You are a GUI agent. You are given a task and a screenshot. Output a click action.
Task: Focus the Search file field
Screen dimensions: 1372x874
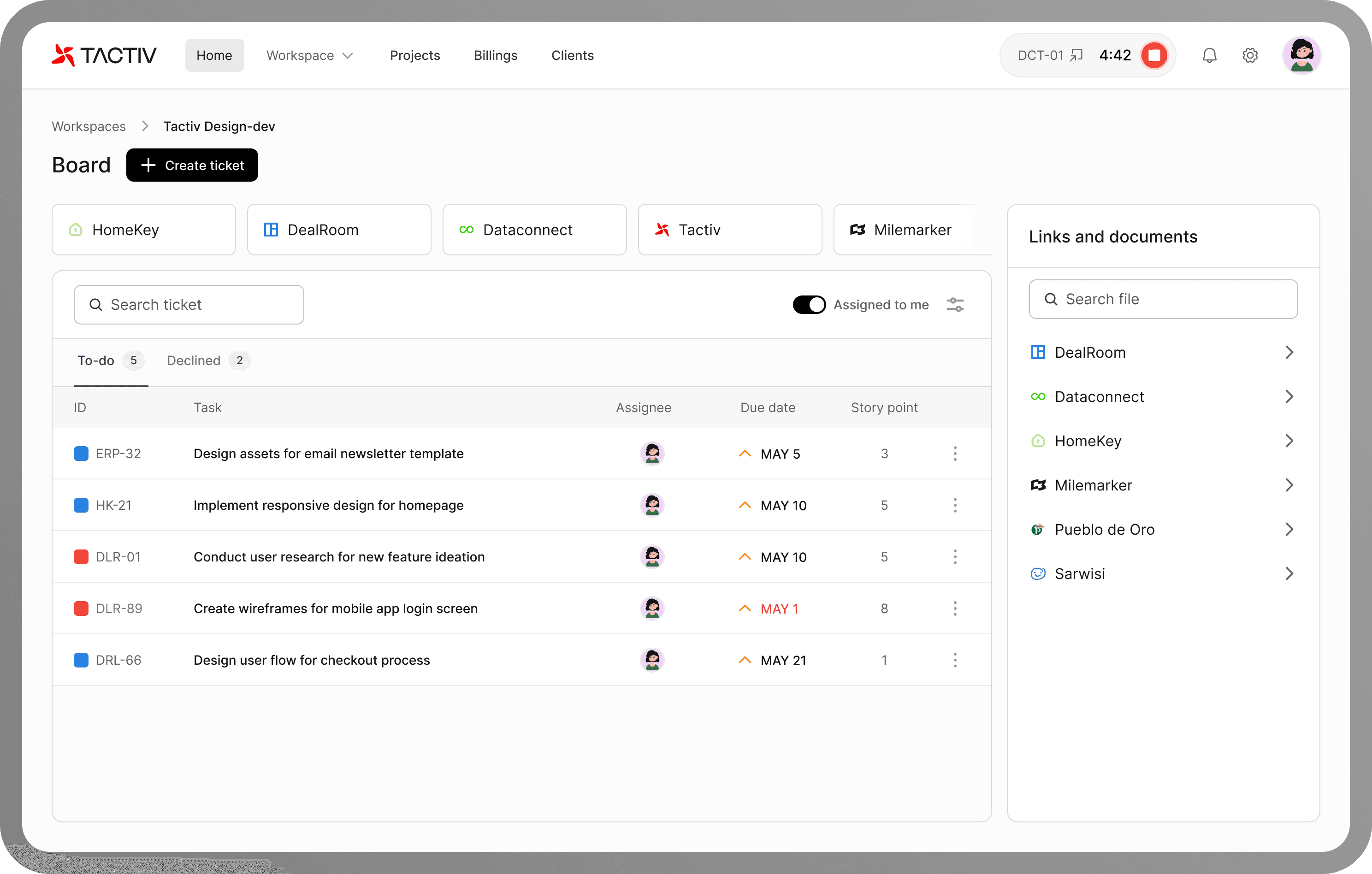coord(1164,299)
